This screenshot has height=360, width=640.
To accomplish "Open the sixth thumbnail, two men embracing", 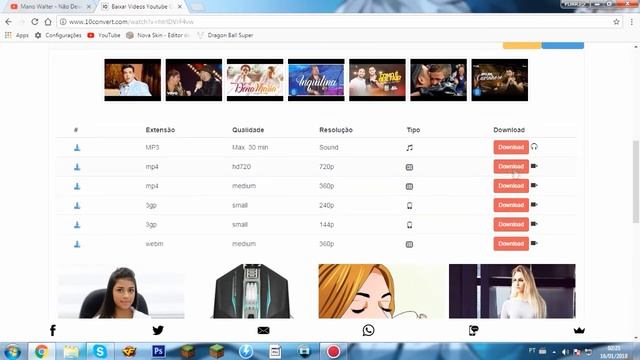I will pos(439,80).
